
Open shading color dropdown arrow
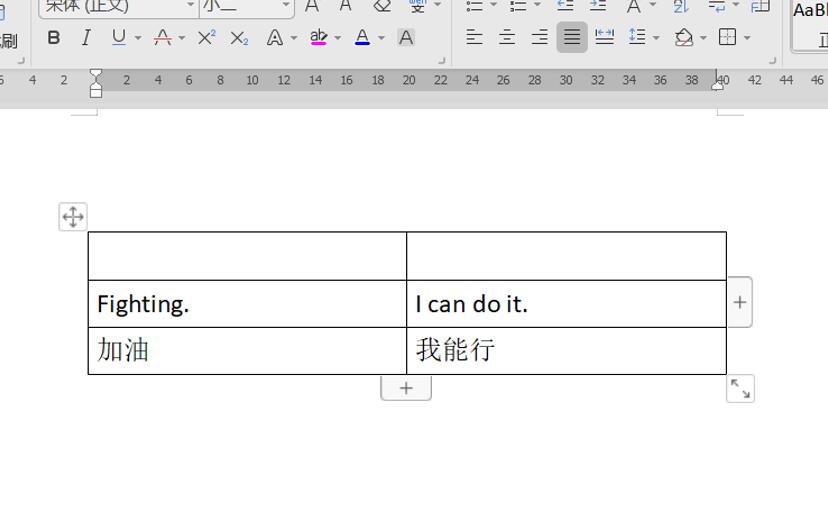pos(703,38)
